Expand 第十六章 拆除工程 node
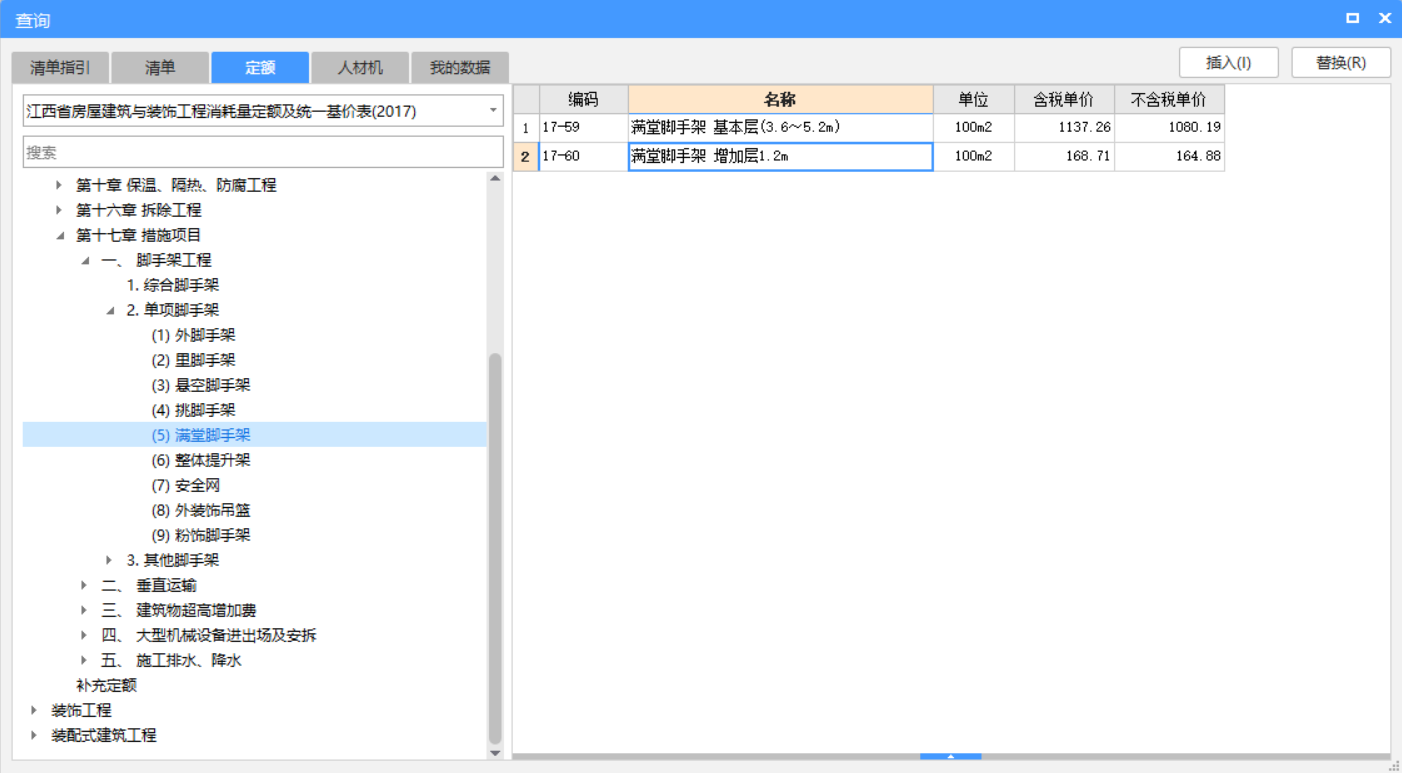The height and width of the screenshot is (773, 1402). [59, 210]
